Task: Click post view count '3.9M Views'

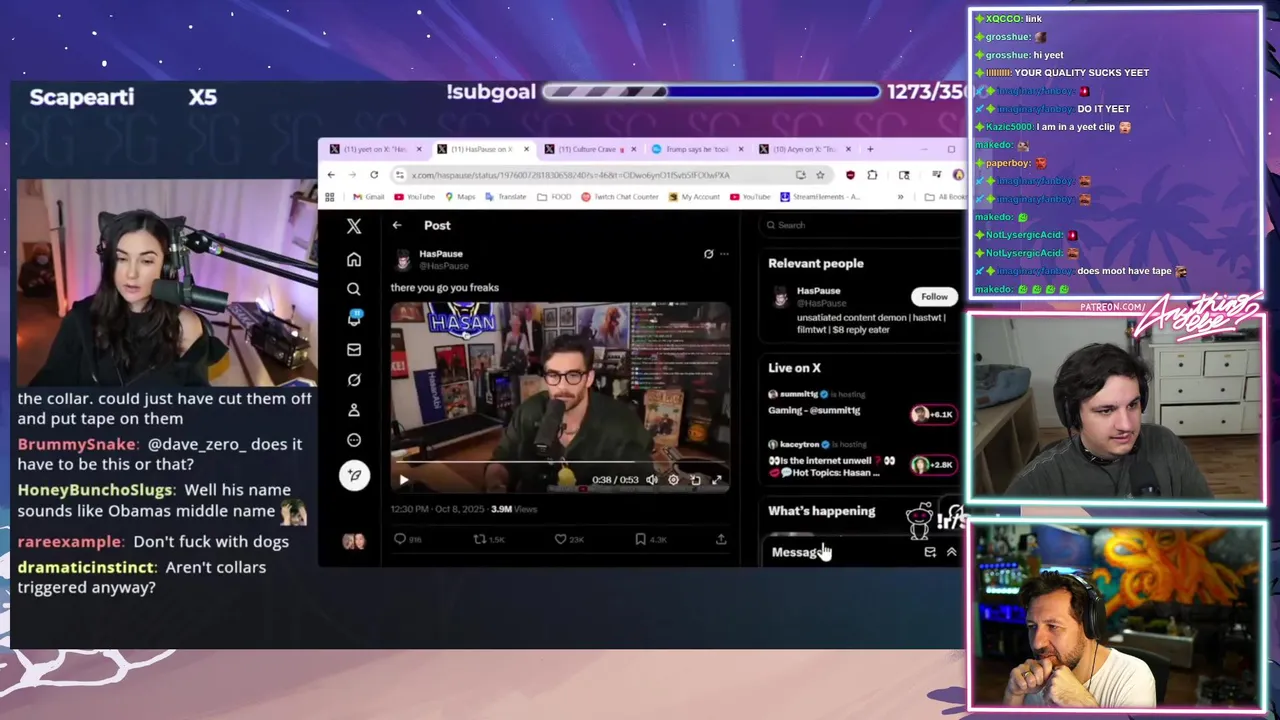Action: (514, 509)
